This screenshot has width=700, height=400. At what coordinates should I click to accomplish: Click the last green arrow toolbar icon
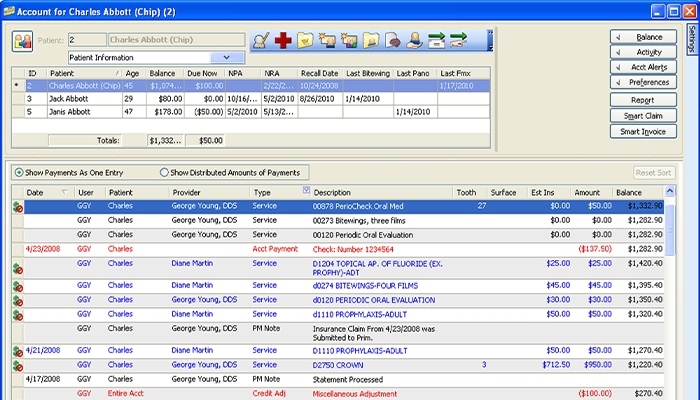pos(459,41)
